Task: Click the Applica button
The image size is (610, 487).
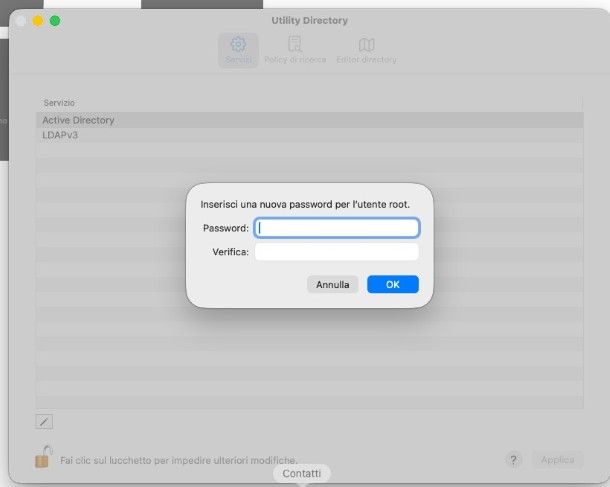Action: (557, 460)
